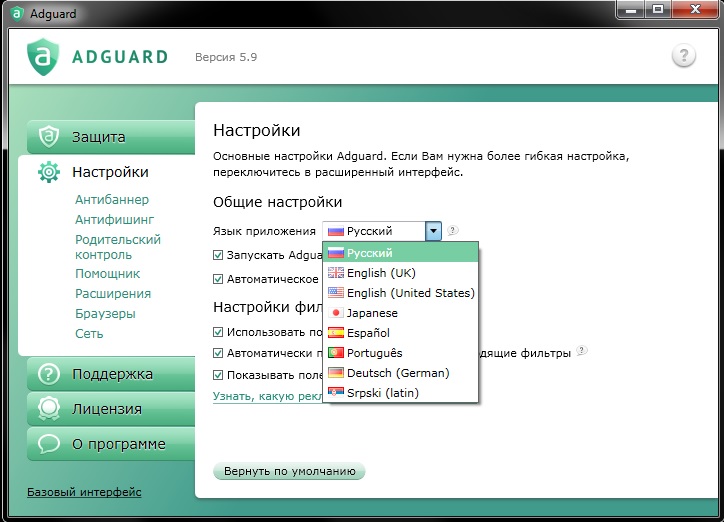Click the shield icon next to Защита
The height and width of the screenshot is (522, 724).
[x=48, y=137]
